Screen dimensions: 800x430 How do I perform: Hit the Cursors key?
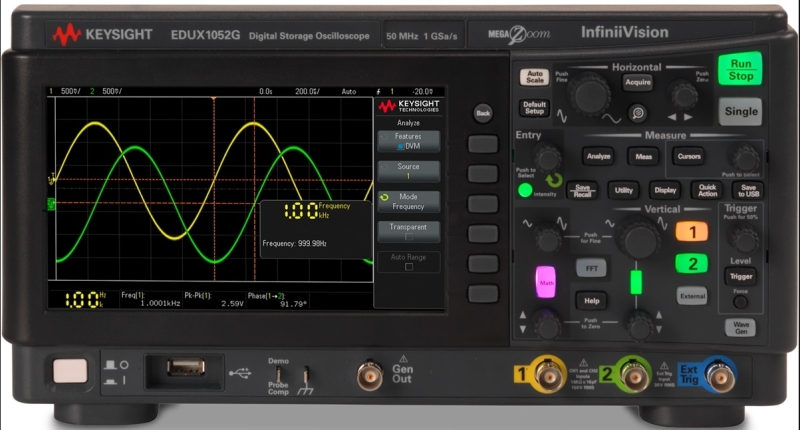coord(689,157)
